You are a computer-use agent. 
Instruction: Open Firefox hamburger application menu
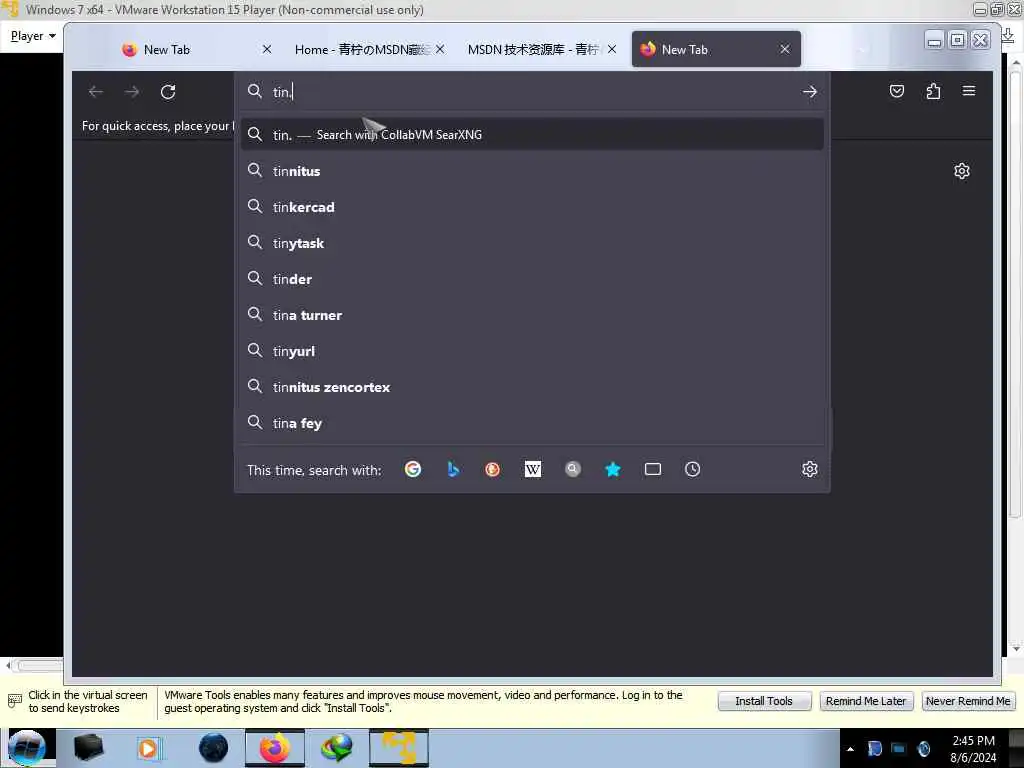click(968, 91)
